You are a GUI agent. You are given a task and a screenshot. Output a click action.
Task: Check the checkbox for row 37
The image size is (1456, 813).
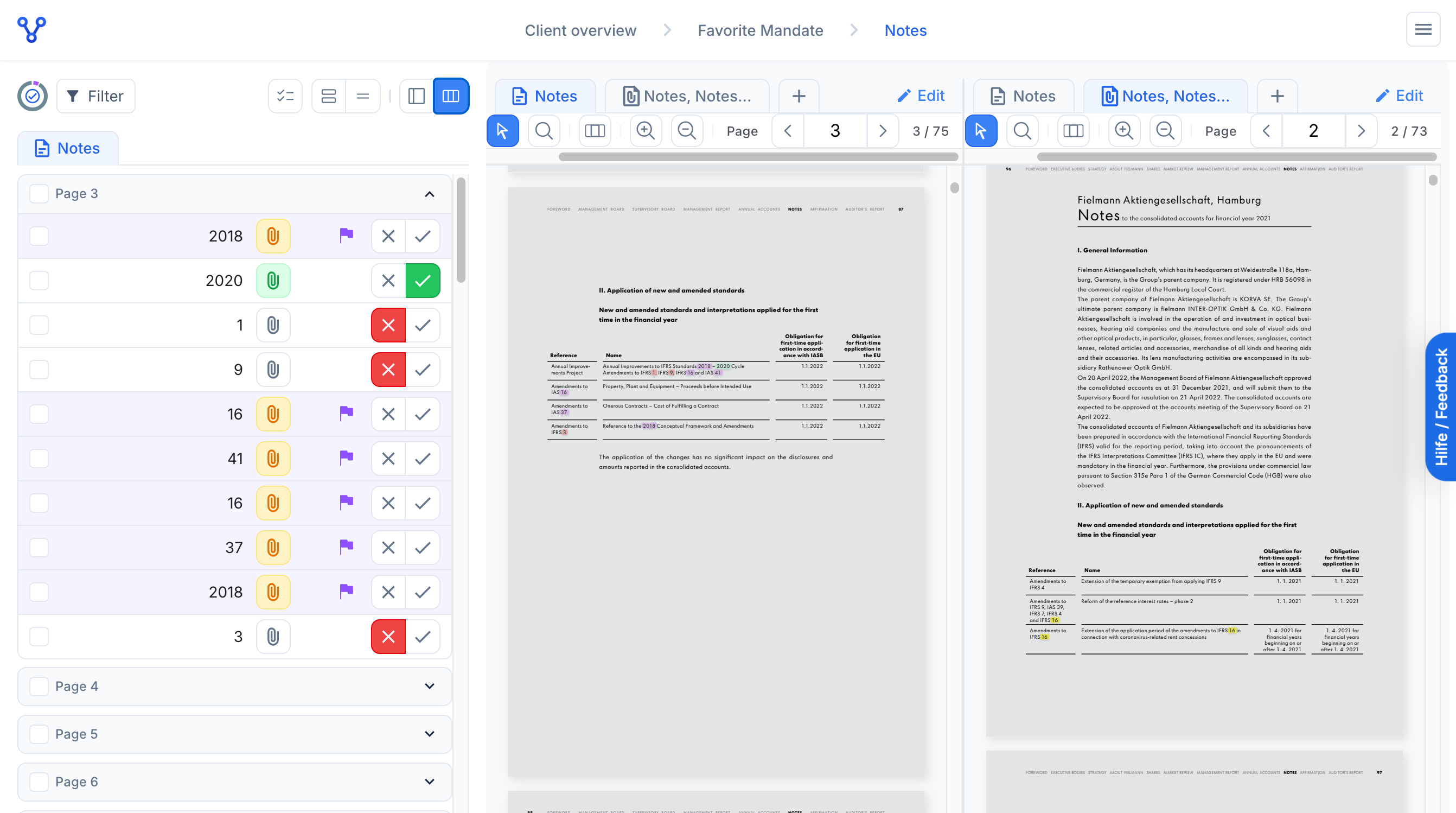(x=39, y=547)
